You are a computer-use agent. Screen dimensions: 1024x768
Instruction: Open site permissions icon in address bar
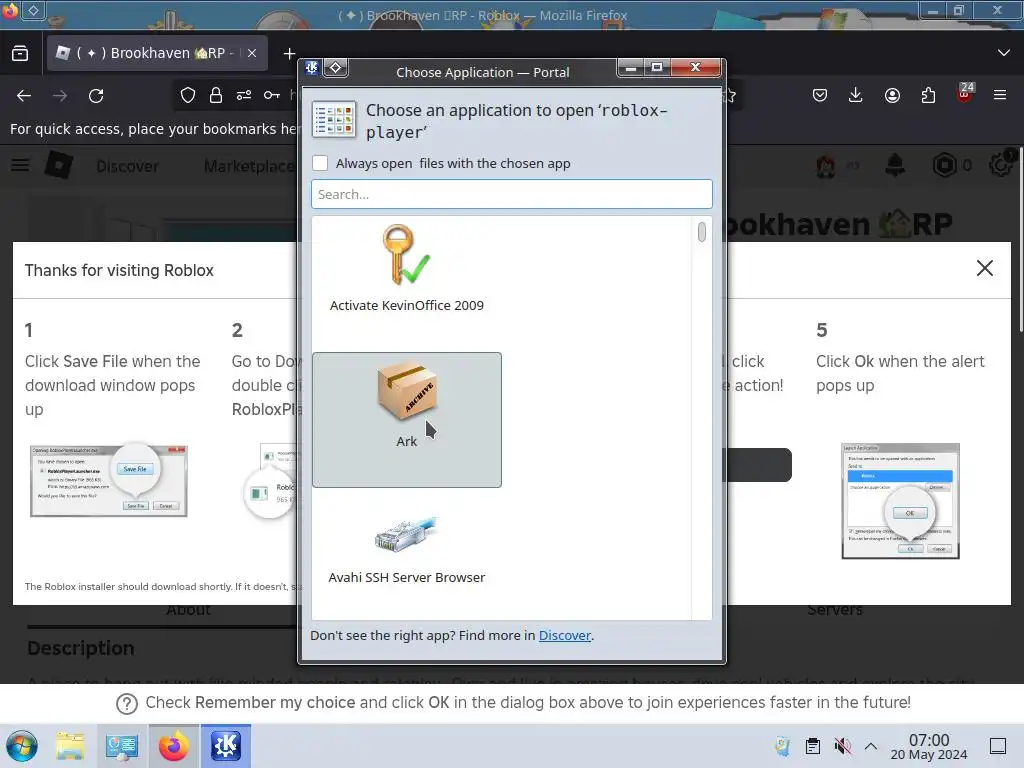point(244,96)
